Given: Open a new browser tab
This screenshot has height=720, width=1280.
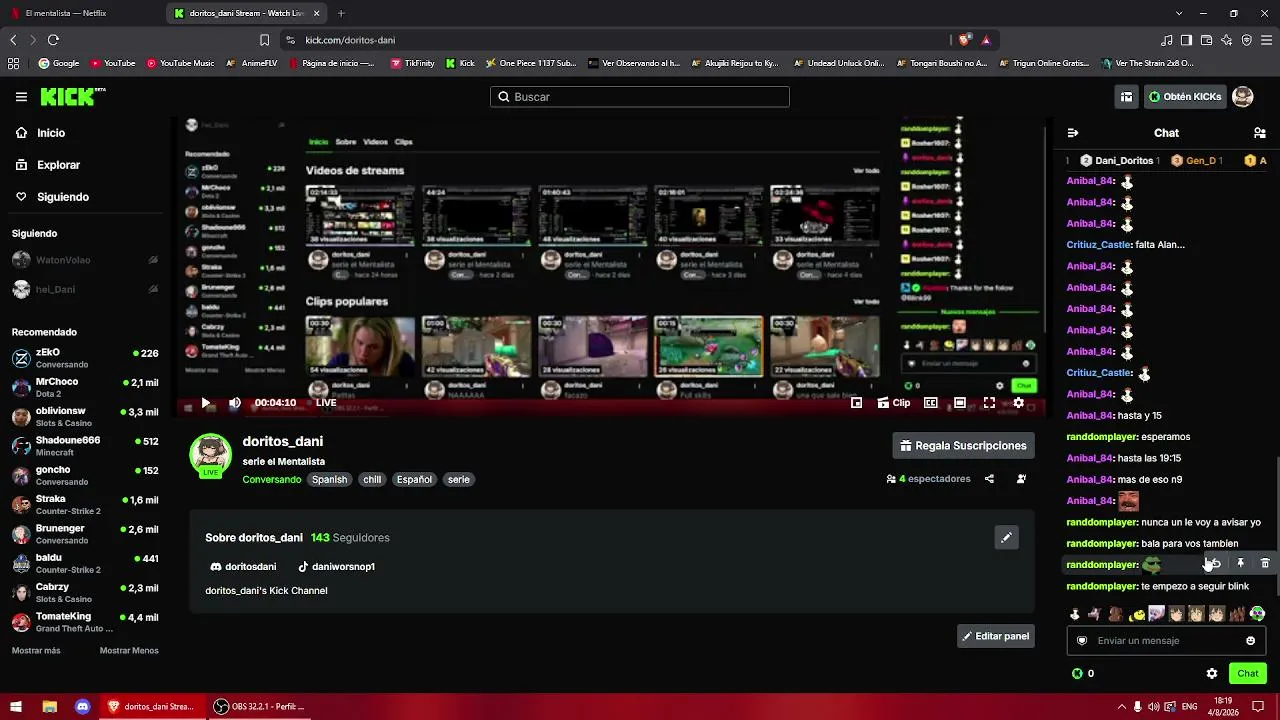Looking at the screenshot, I should pyautogui.click(x=341, y=13).
